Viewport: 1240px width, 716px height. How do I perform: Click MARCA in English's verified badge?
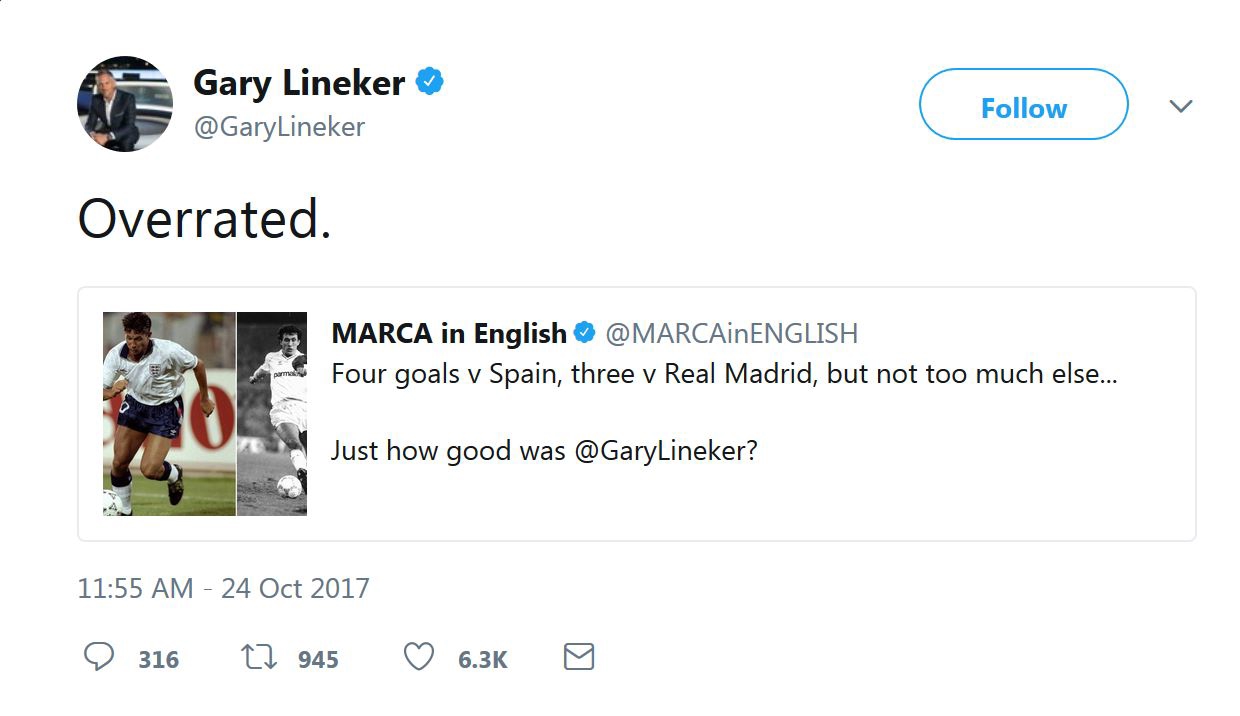tap(584, 333)
